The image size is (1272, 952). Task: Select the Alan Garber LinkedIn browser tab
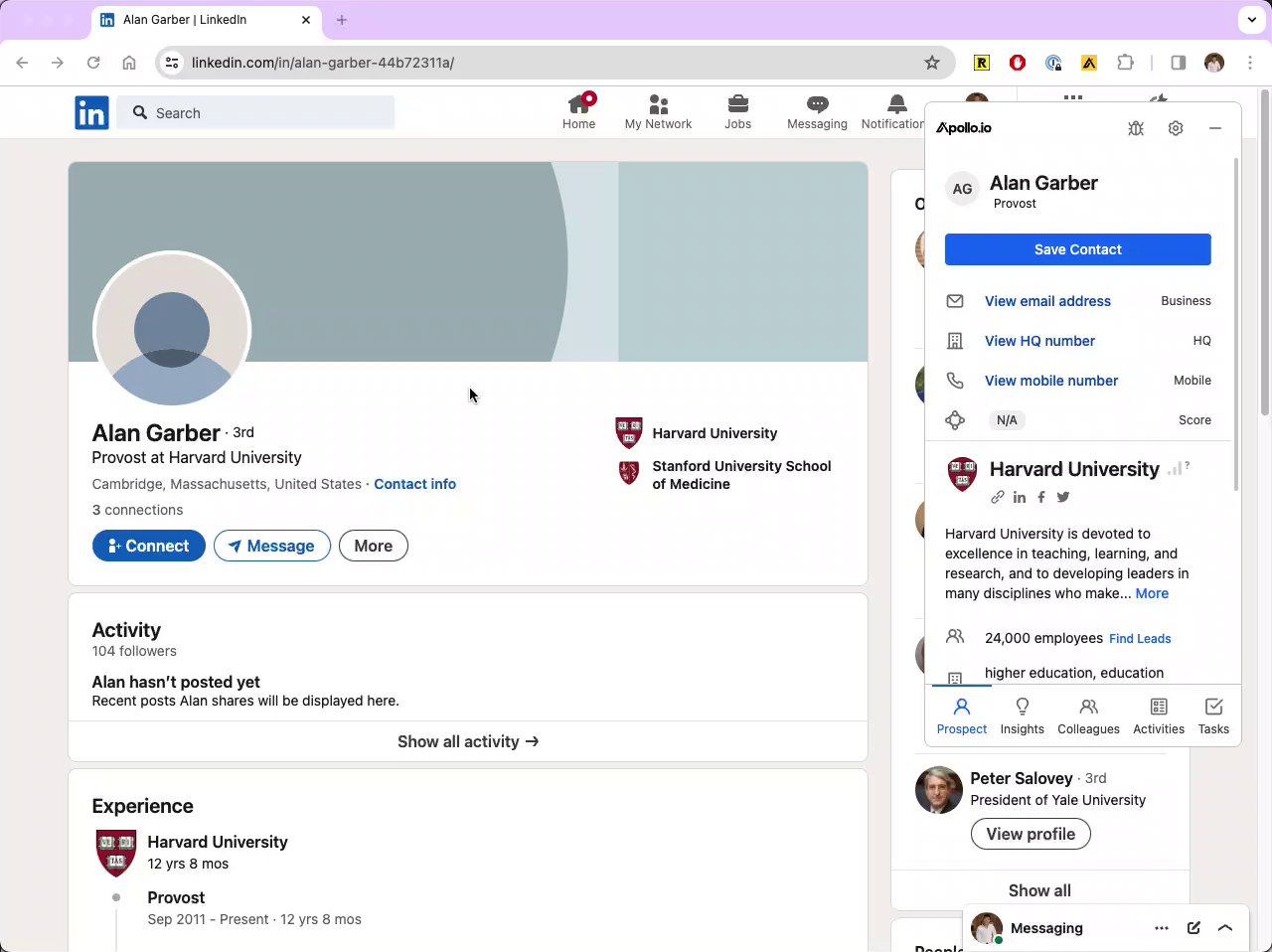point(205,20)
